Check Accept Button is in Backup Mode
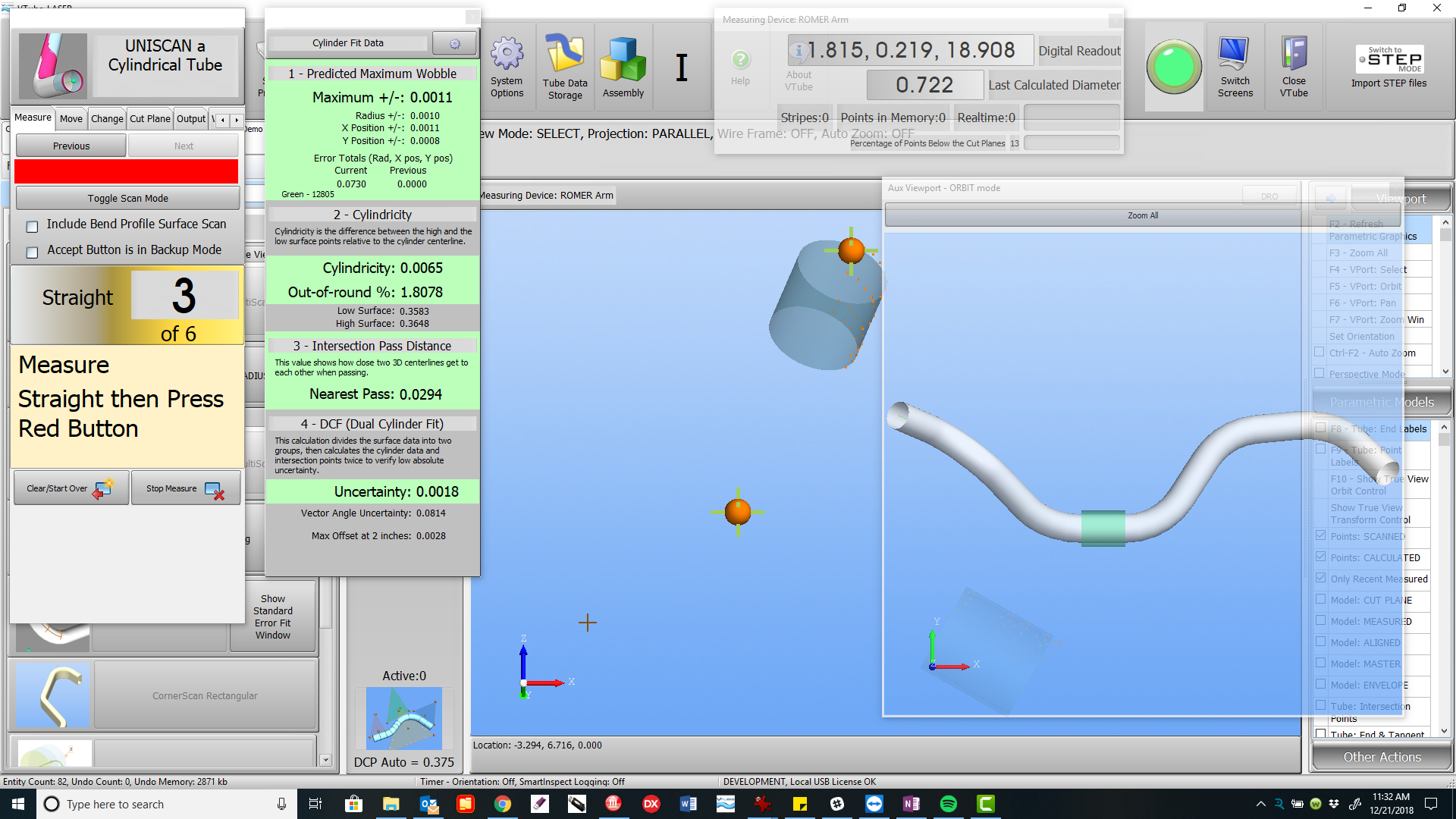The width and height of the screenshot is (1456, 819). coord(33,252)
